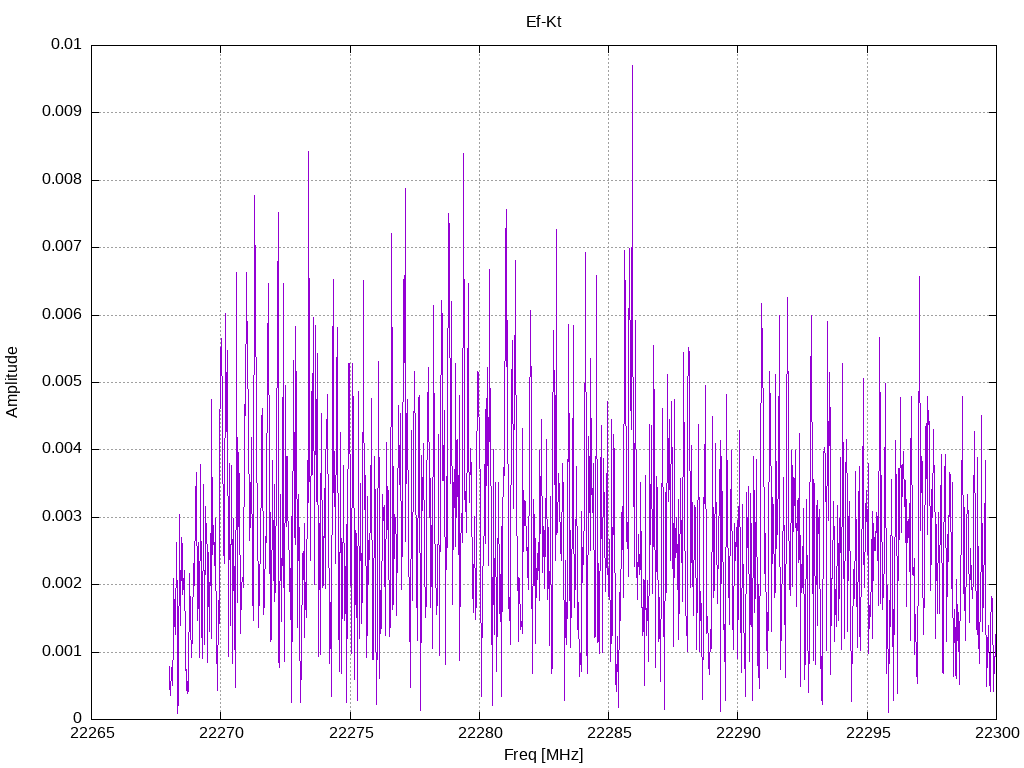Click the x-axis tick label 22270
Screen dimensions: 1024x768
pos(221,733)
